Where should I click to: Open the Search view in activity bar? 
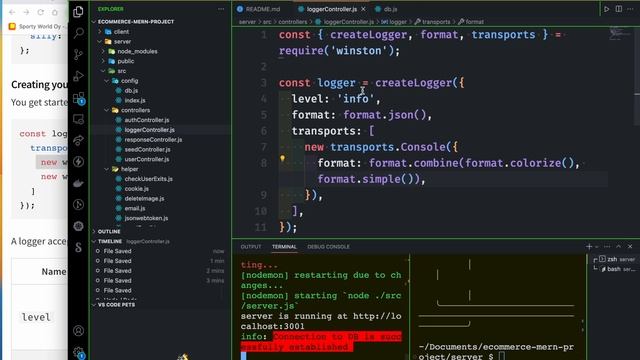78,33
